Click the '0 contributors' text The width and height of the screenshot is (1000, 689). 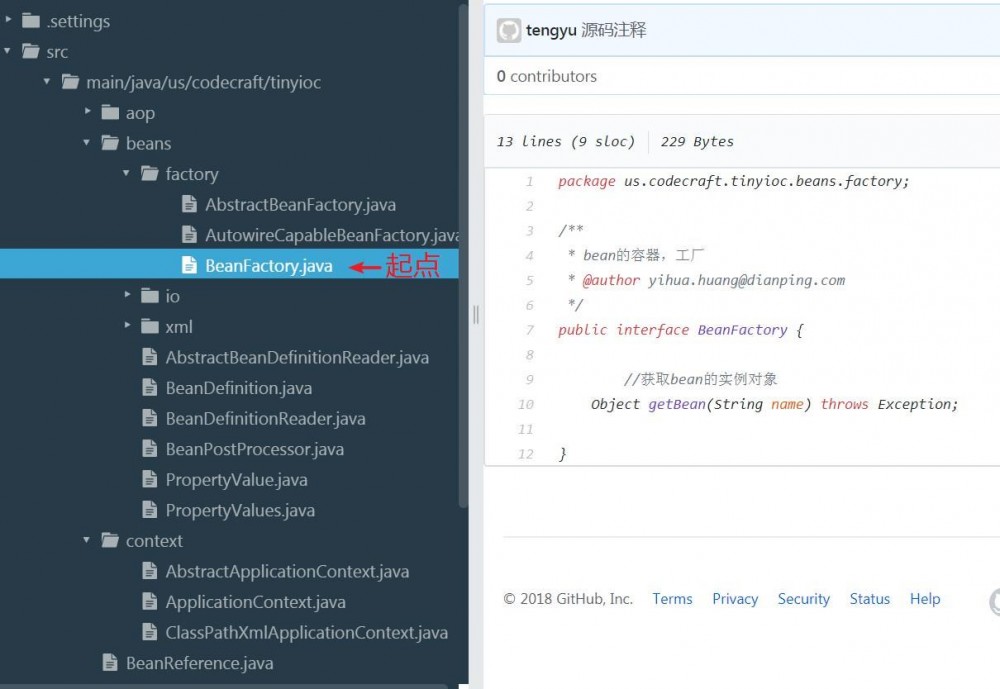[x=547, y=76]
